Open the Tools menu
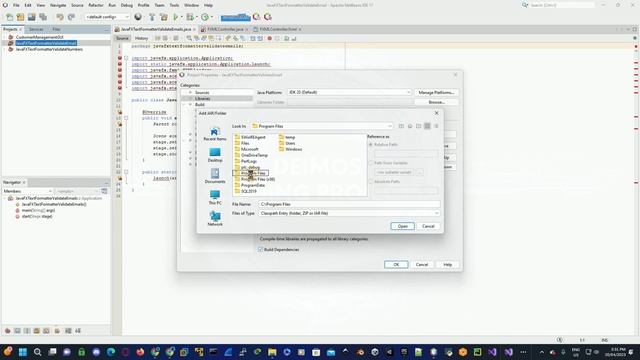The width and height of the screenshot is (640, 360). 174,5
